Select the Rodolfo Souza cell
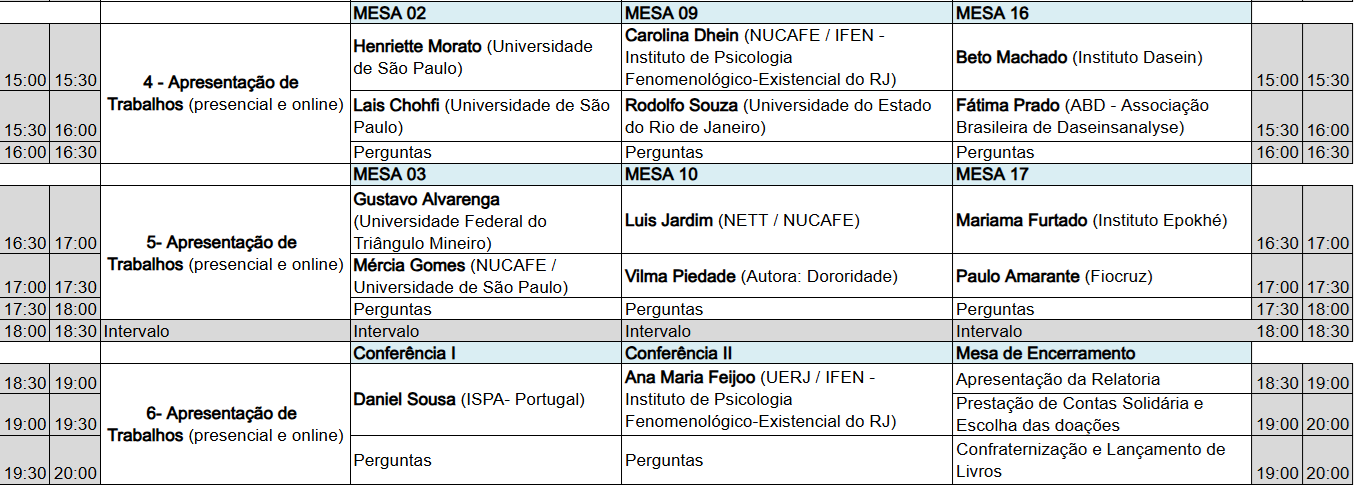This screenshot has width=1354, height=485. [x=786, y=116]
